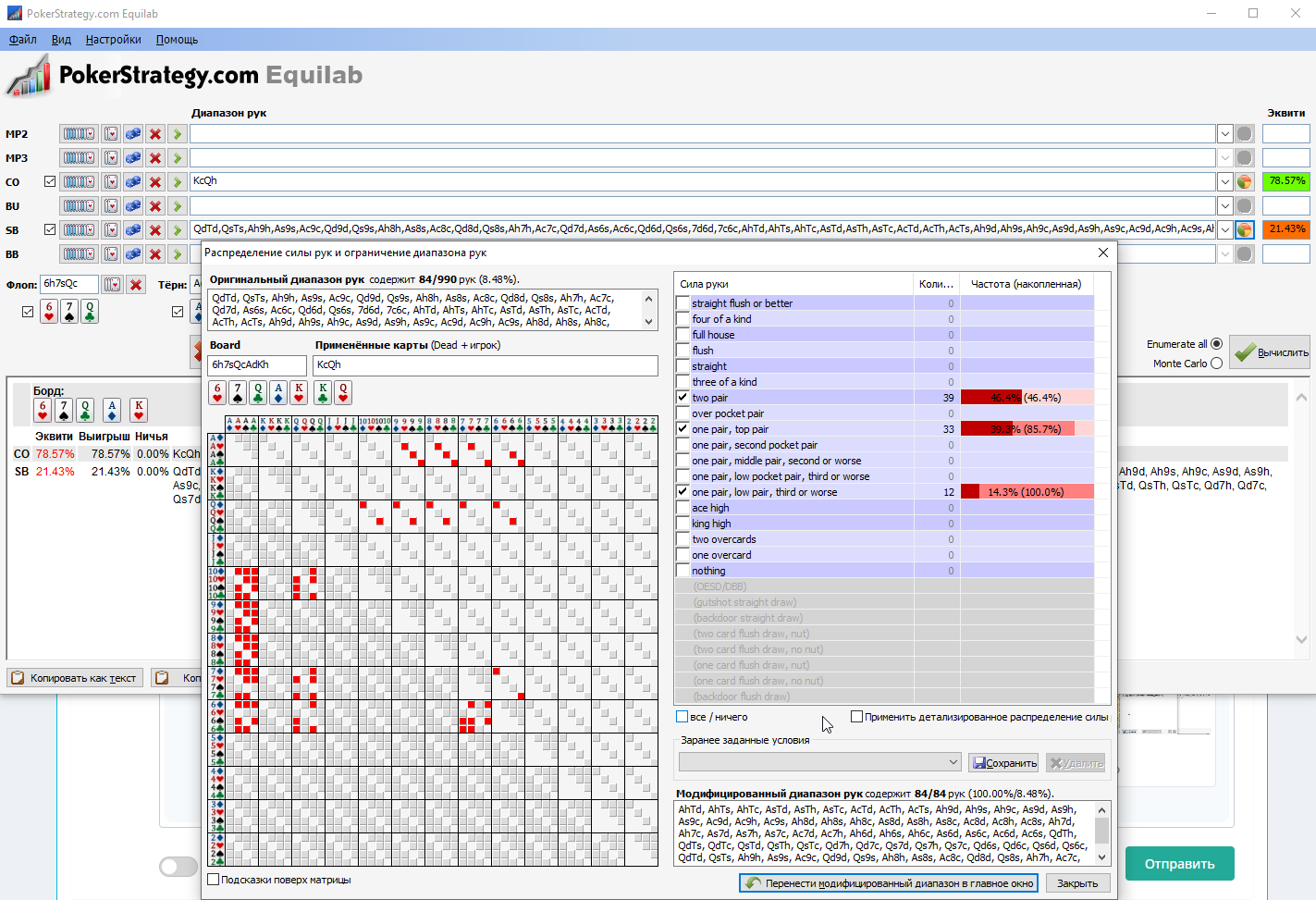This screenshot has height=900, width=1316.
Task: Expand the CO range dropdown arrow
Action: pos(1224,182)
